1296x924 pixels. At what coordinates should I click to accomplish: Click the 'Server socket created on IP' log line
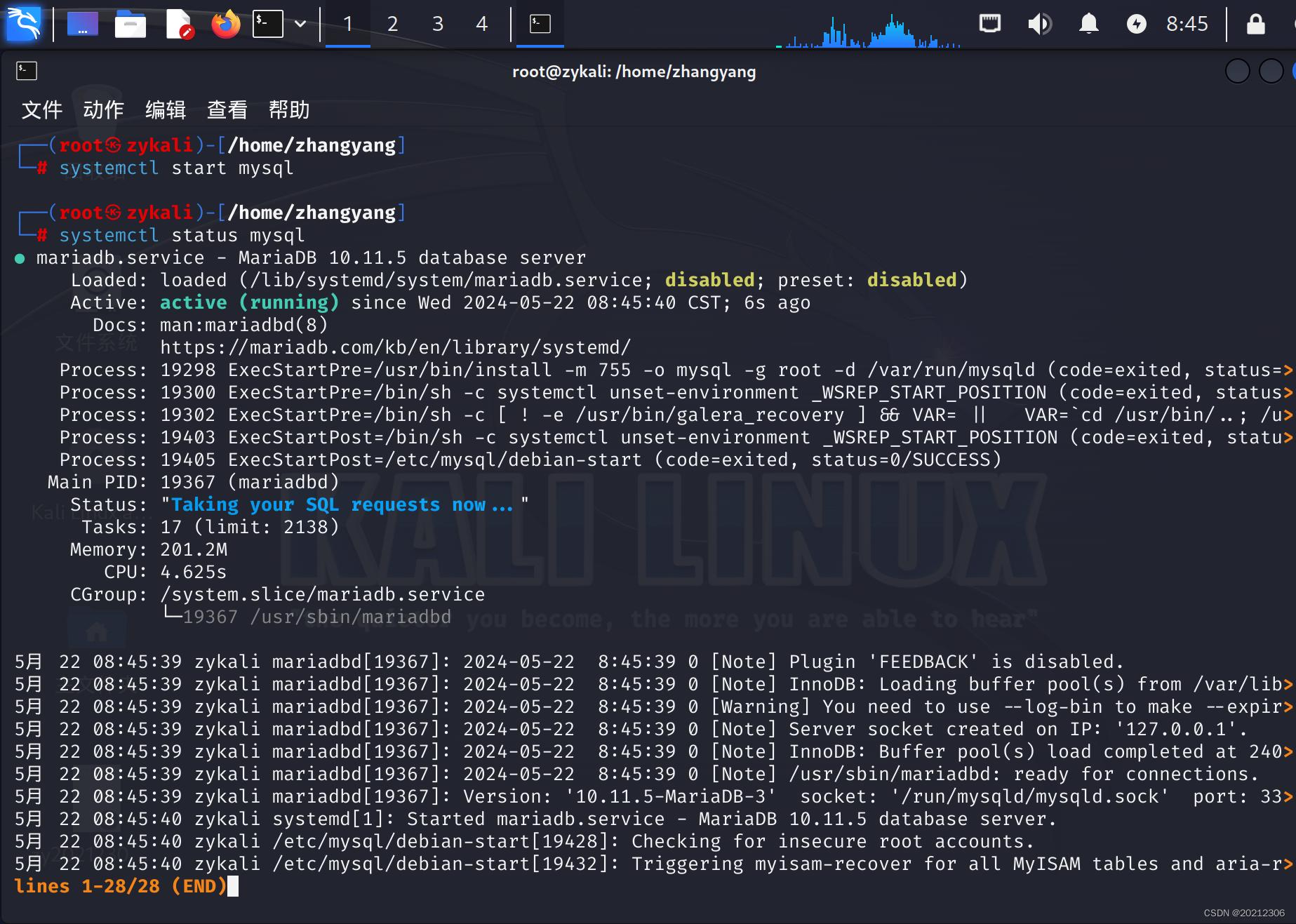[x=631, y=729]
